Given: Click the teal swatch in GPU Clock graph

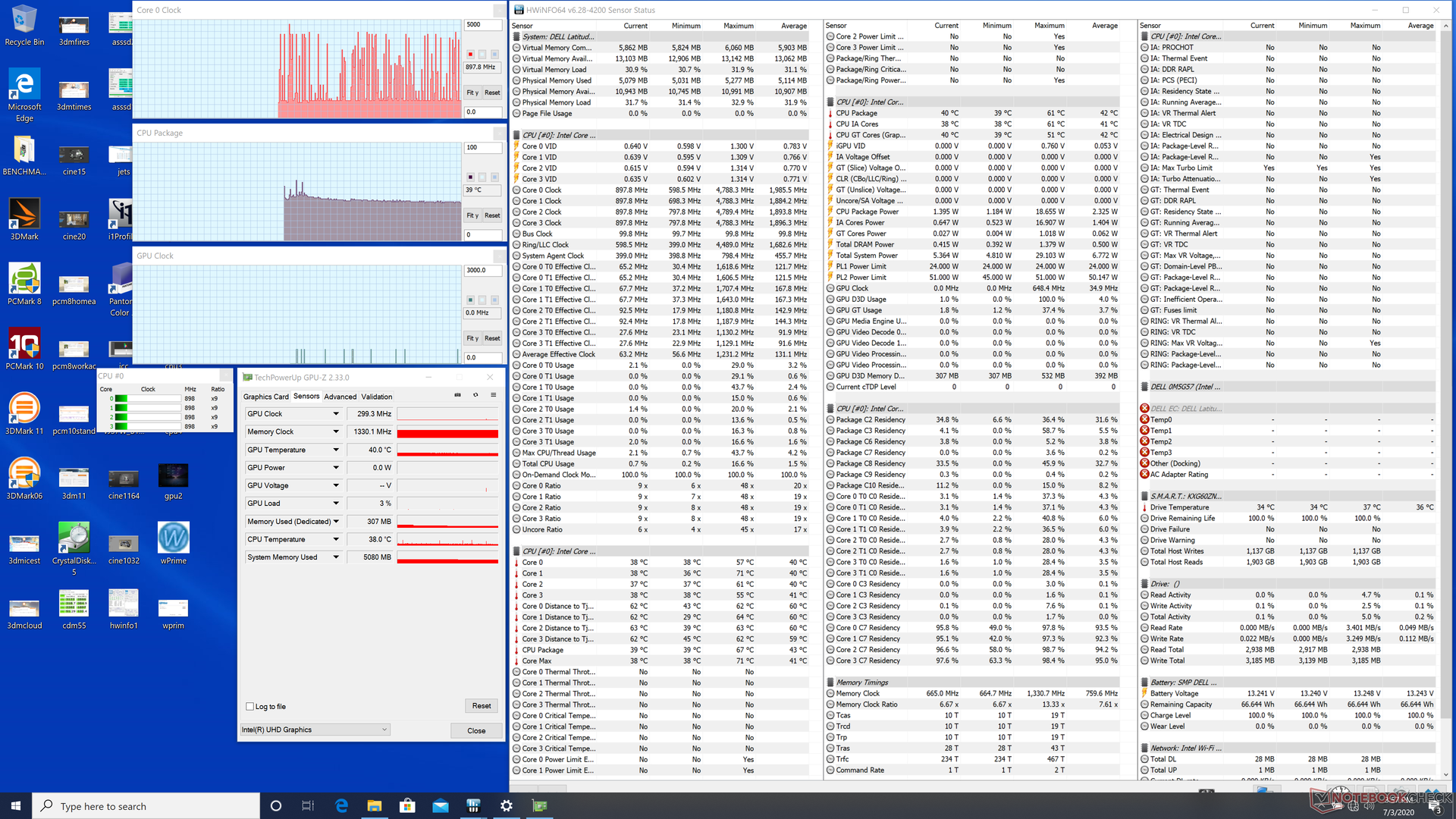Looking at the screenshot, I should [470, 300].
